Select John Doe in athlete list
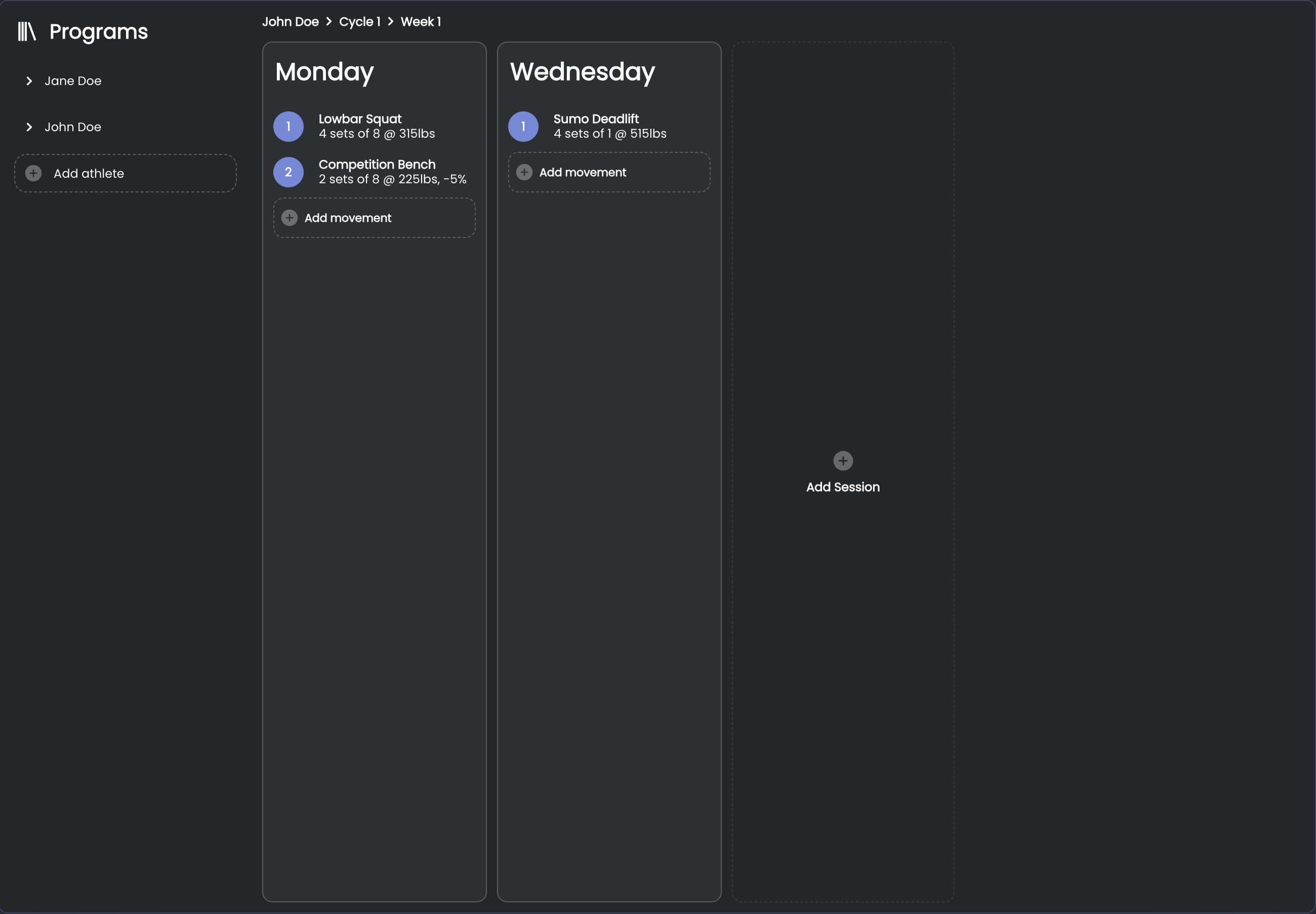Screen dimensions: 1316x914 point(73,127)
